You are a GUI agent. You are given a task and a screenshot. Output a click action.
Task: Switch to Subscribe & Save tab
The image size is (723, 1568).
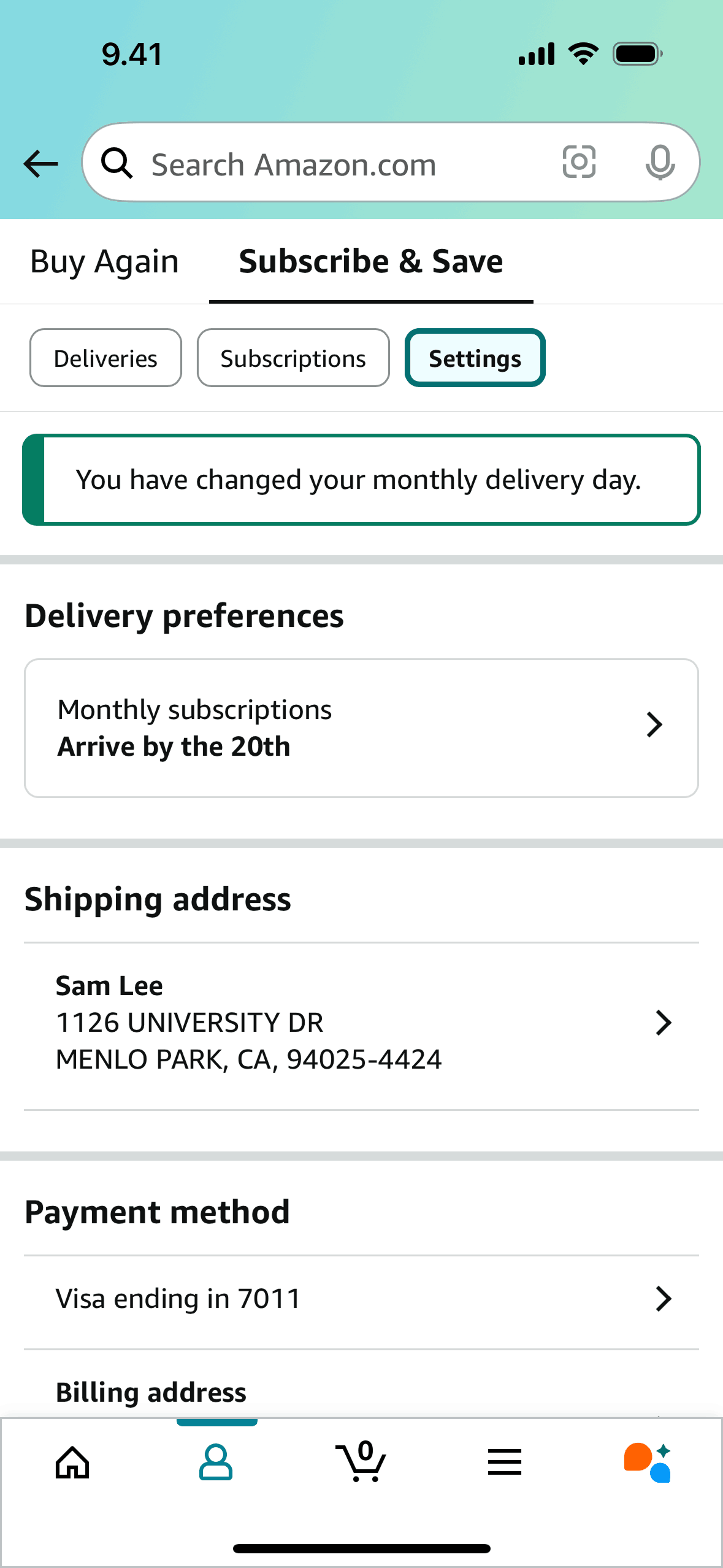point(371,262)
